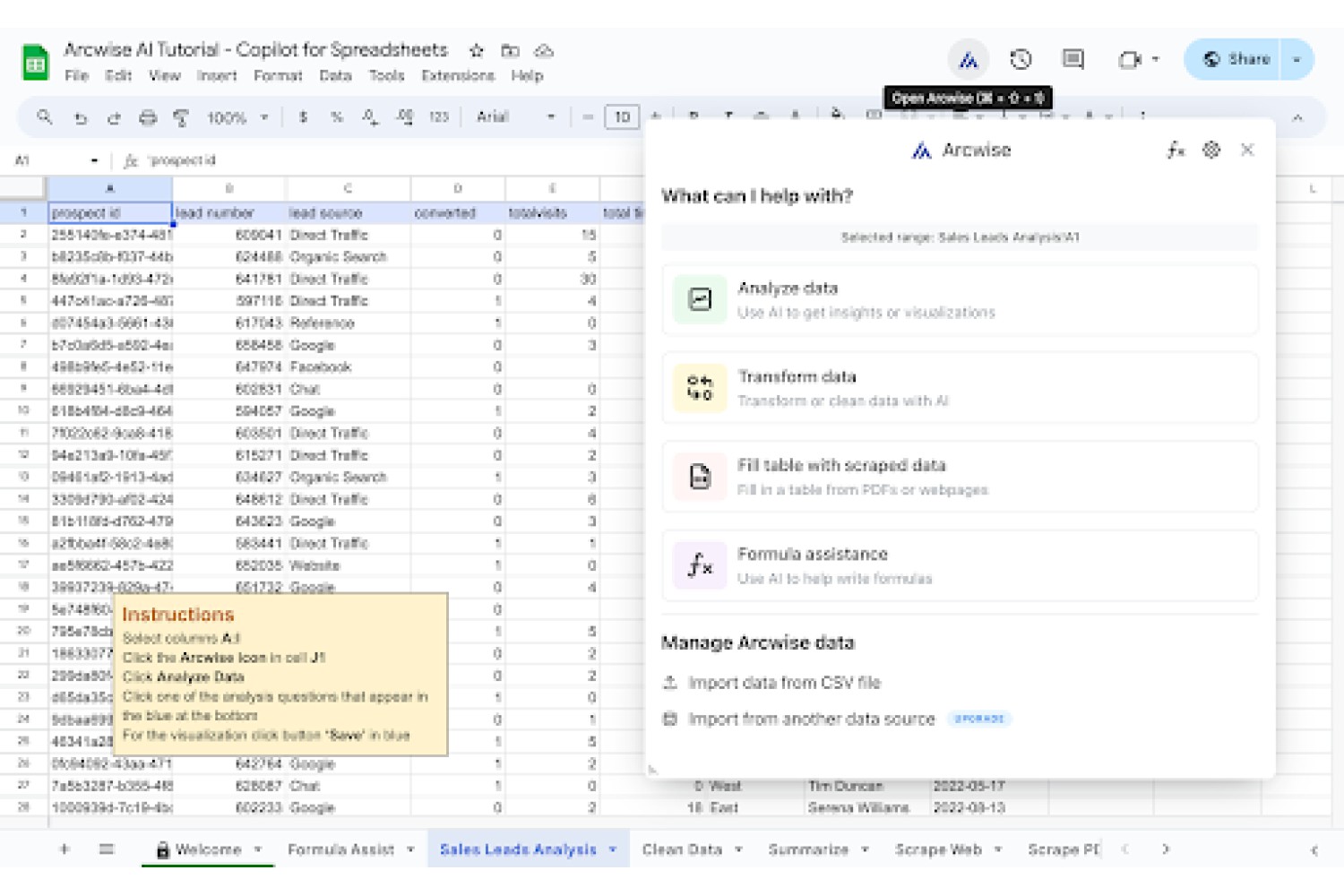Select the 'converted' header cell
The width and height of the screenshot is (1344, 896).
[x=458, y=212]
